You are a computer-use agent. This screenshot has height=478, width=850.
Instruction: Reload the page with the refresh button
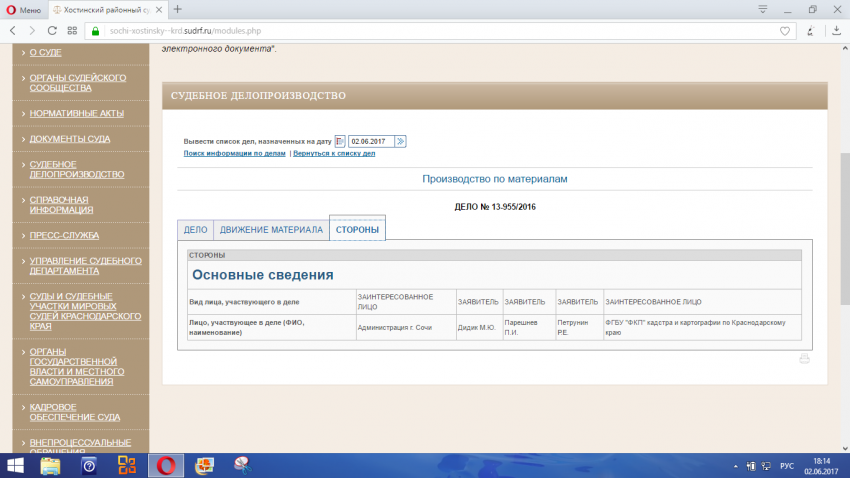tap(53, 30)
